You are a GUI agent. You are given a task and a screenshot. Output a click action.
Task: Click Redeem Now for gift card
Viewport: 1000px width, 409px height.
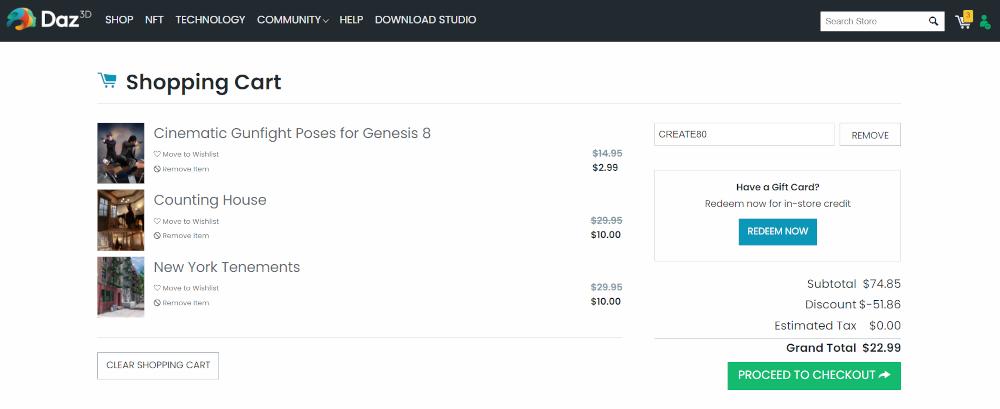click(777, 231)
